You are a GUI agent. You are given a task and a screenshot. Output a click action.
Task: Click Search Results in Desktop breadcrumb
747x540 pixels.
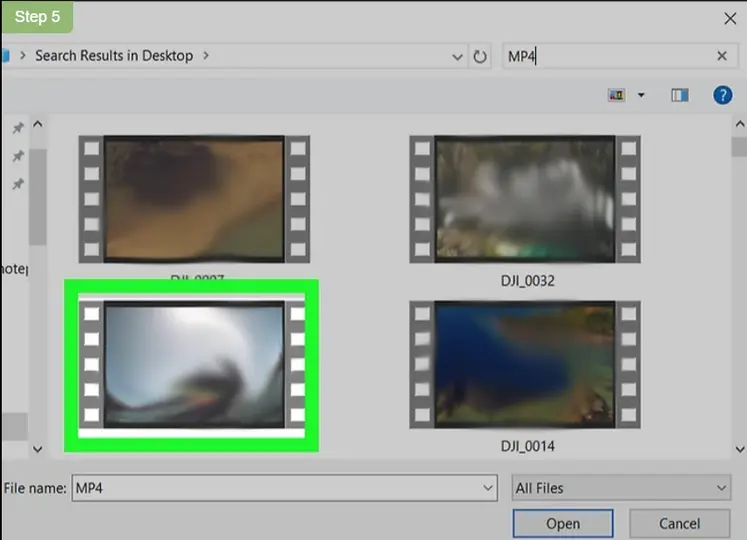[x=113, y=56]
